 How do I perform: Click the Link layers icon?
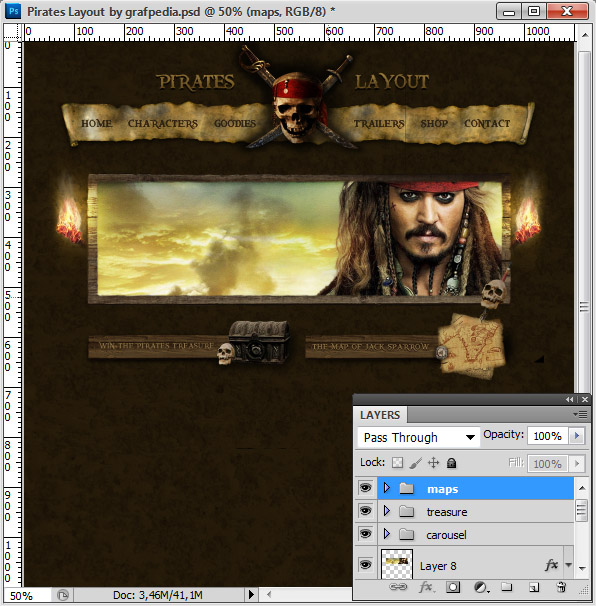pyautogui.click(x=398, y=587)
